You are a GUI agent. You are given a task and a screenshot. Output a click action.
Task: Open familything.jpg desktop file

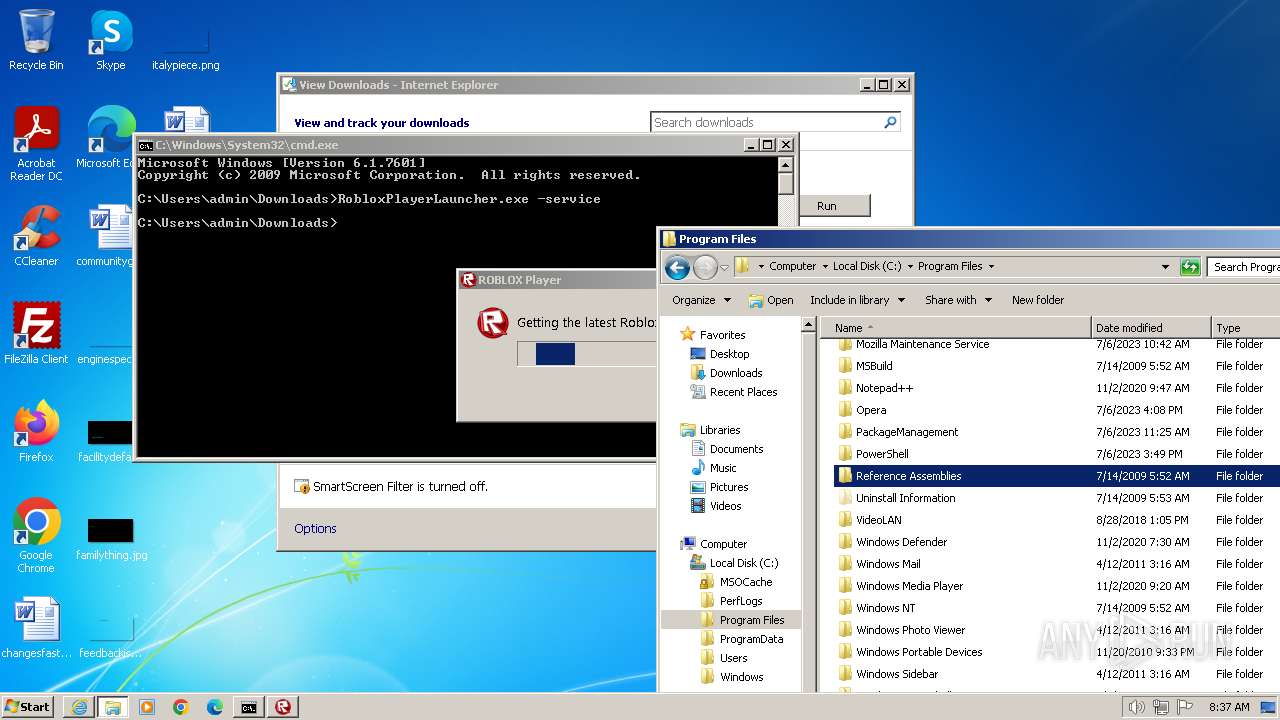(x=111, y=538)
